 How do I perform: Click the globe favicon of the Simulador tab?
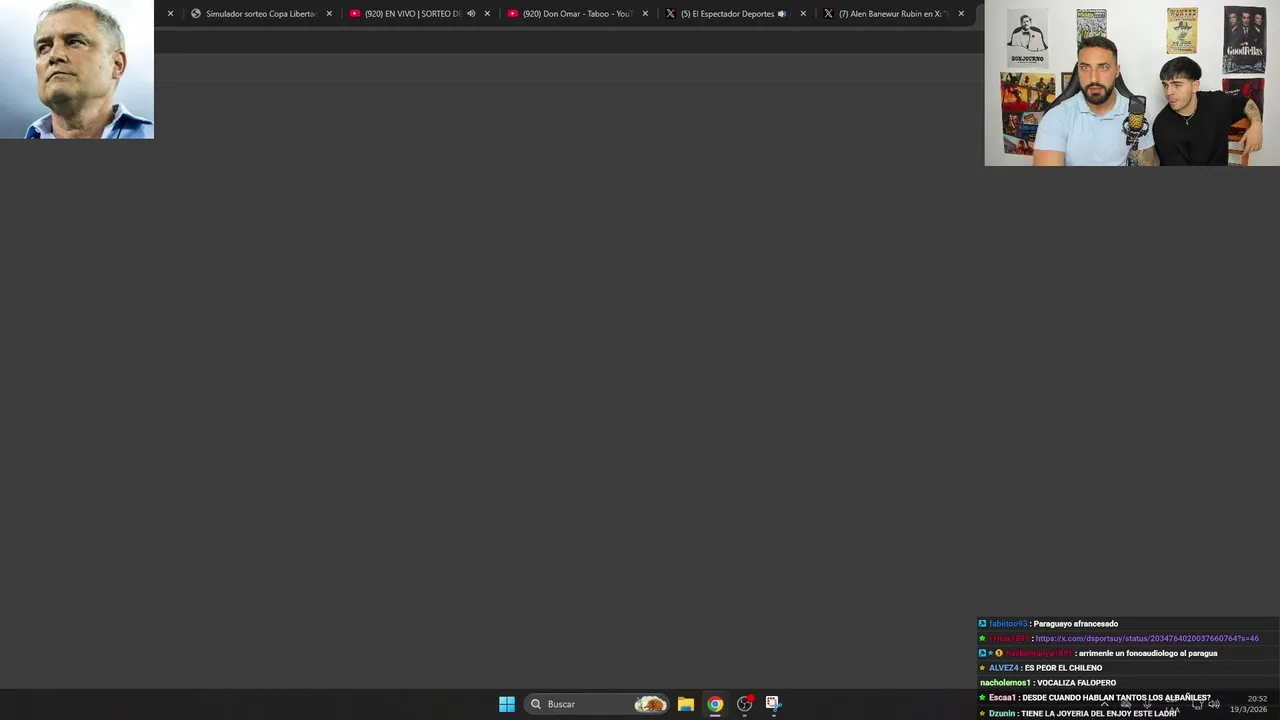pos(196,14)
